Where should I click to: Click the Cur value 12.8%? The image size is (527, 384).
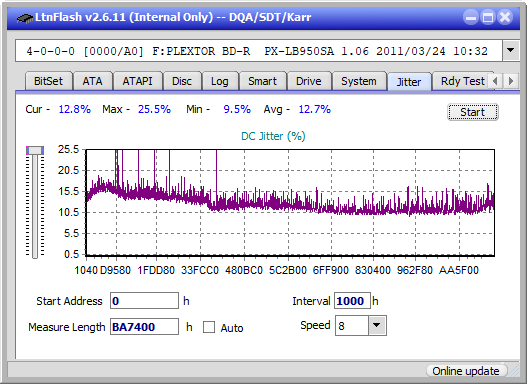tap(75, 109)
